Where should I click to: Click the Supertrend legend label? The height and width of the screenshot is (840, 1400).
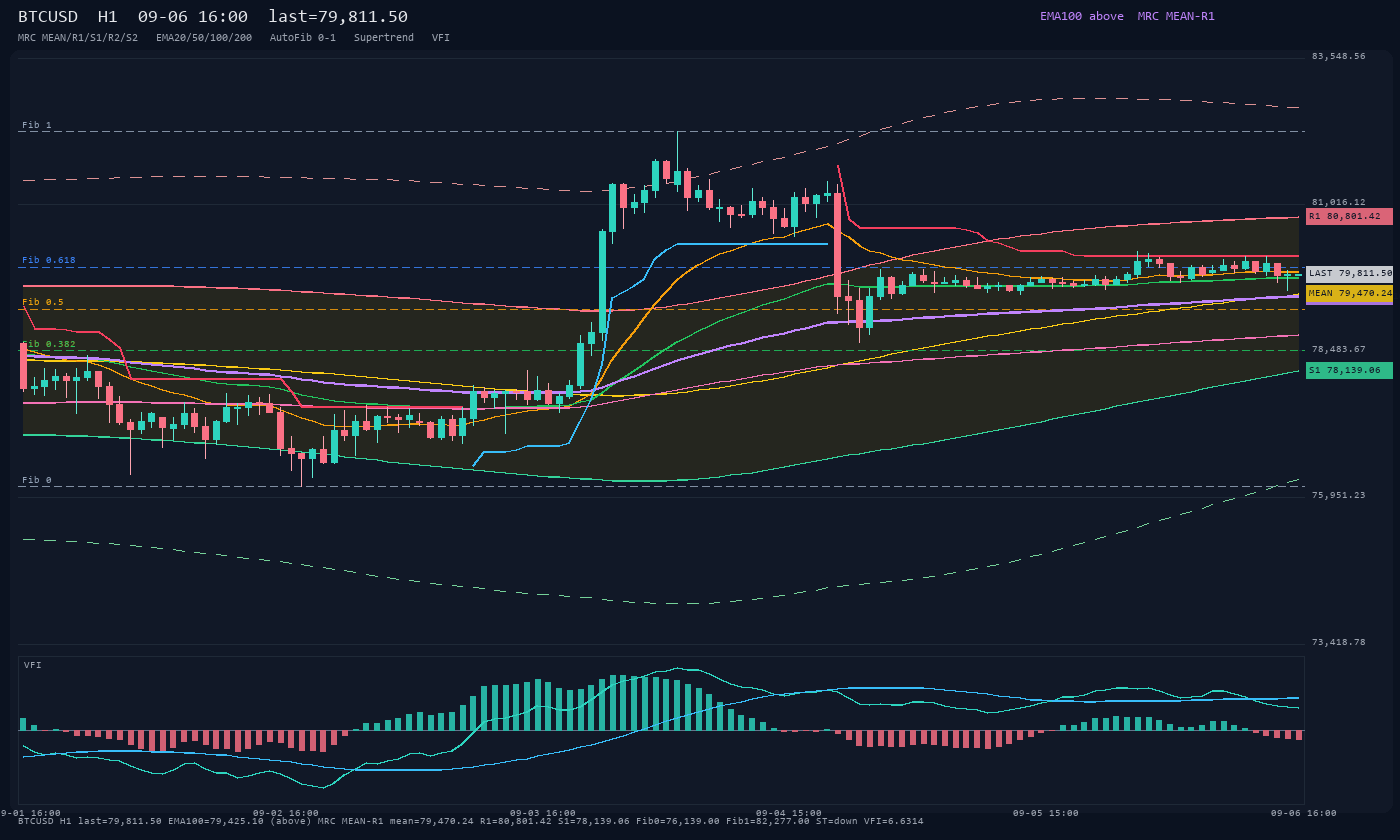(384, 37)
